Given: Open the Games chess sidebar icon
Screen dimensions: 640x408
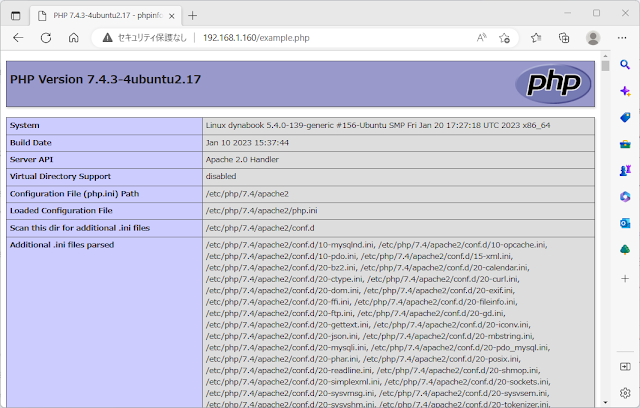Looking at the screenshot, I should point(625,171).
